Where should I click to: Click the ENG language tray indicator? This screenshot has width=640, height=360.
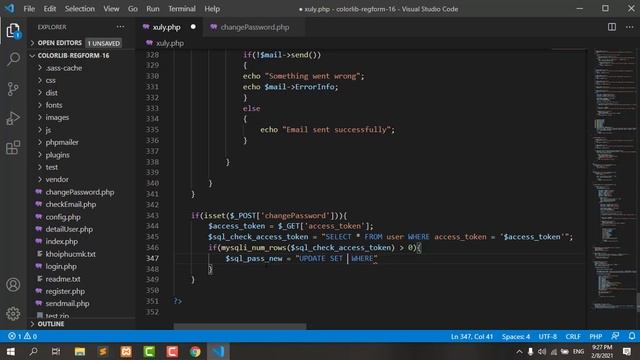578,351
